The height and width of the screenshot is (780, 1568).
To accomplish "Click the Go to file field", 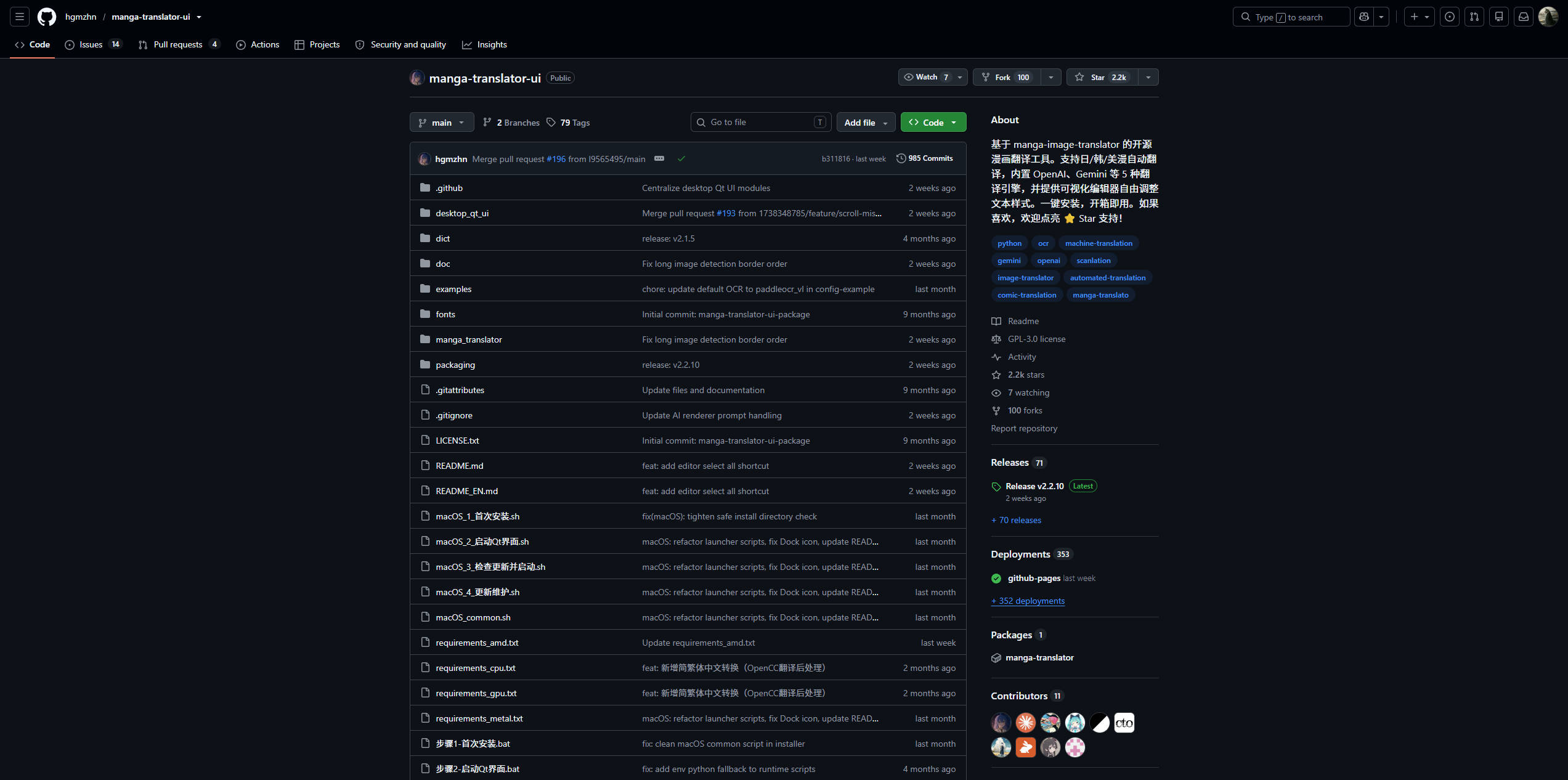I will (x=761, y=122).
